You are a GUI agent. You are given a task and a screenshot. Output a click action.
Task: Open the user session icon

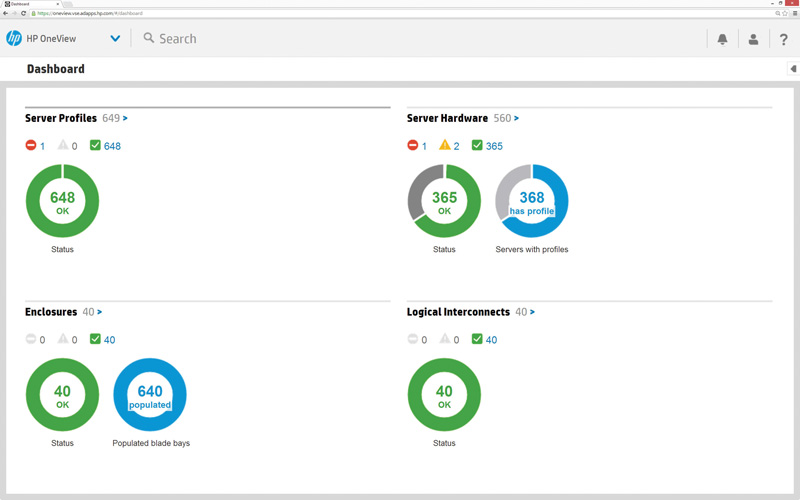coord(753,39)
